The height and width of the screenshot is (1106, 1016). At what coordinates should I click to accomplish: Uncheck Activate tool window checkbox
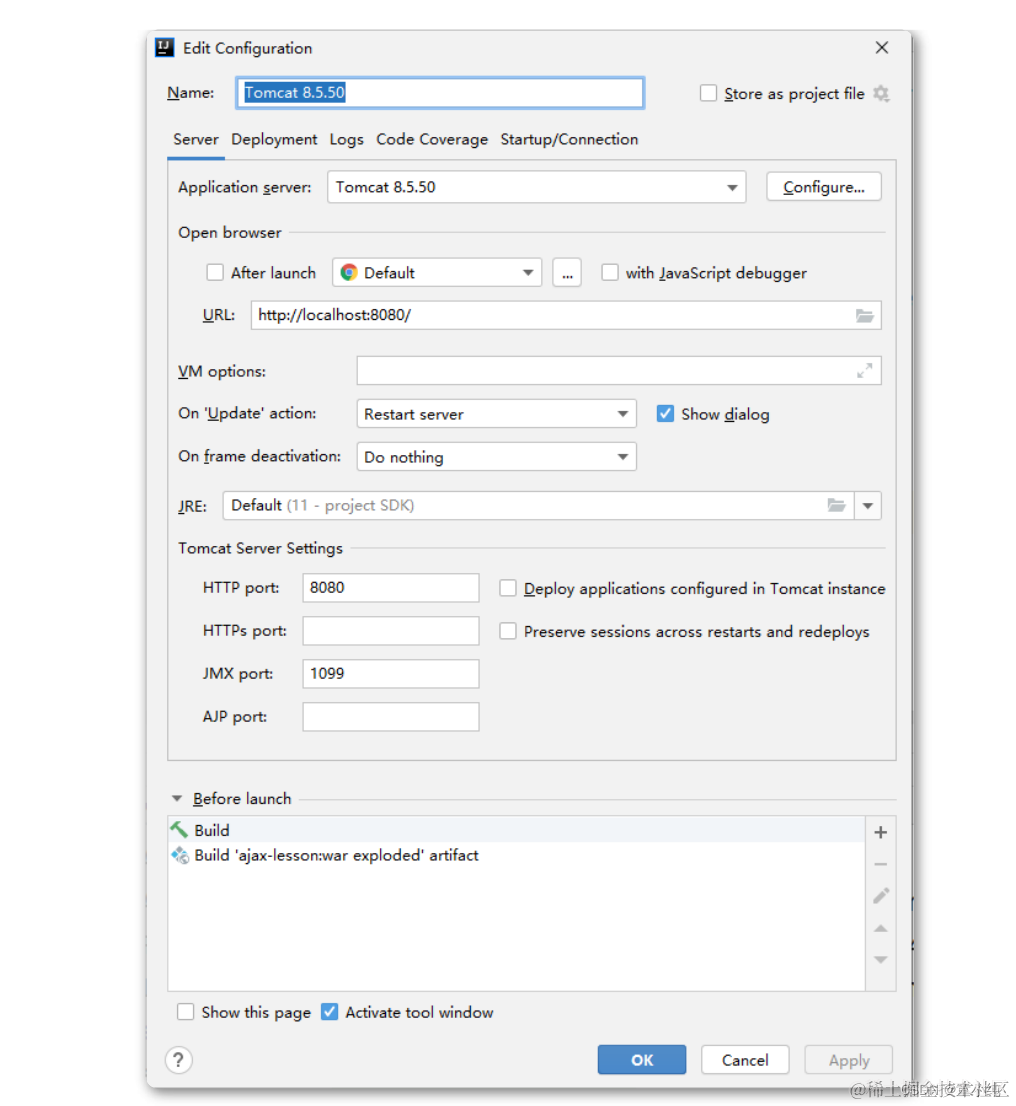pos(329,1011)
